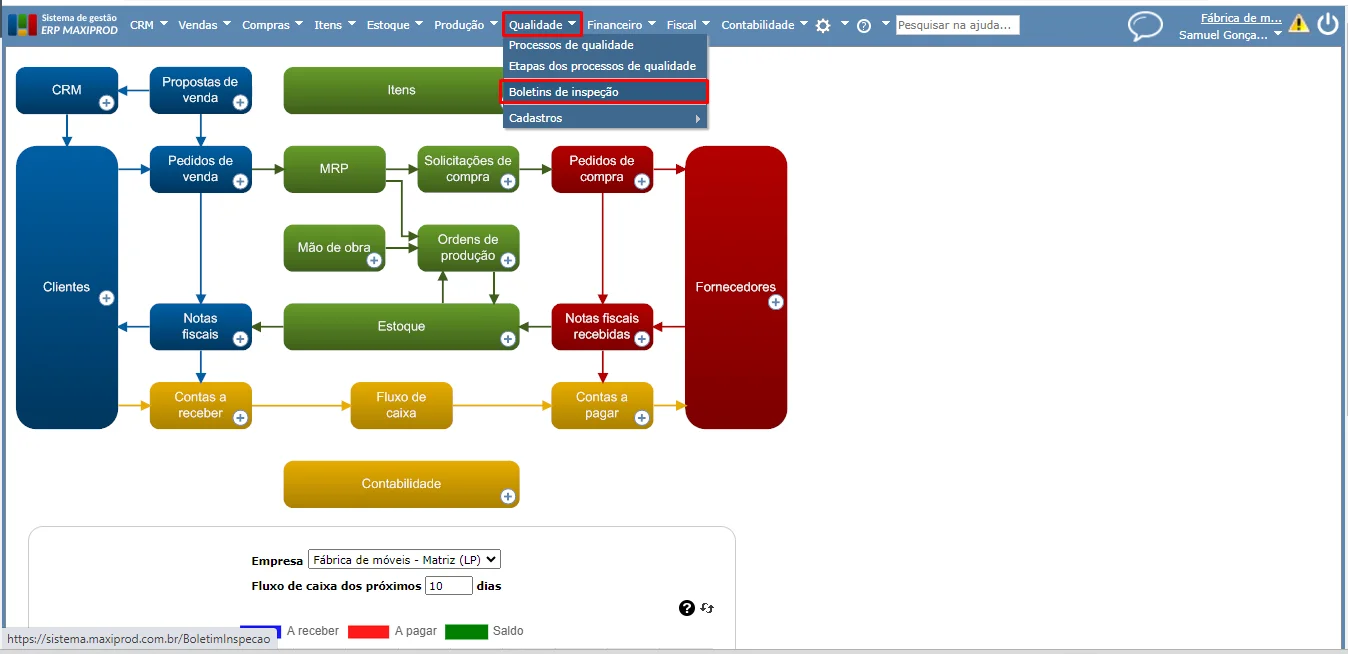Click the Fábrica de m... company link
This screenshot has width=1348, height=654.
[1241, 18]
